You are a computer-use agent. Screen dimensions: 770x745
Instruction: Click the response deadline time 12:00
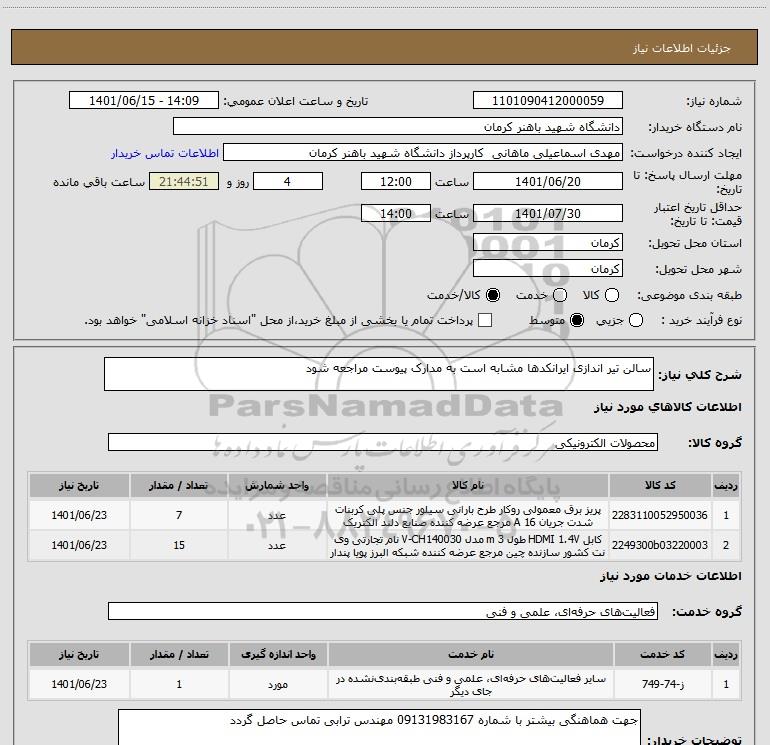coord(396,181)
